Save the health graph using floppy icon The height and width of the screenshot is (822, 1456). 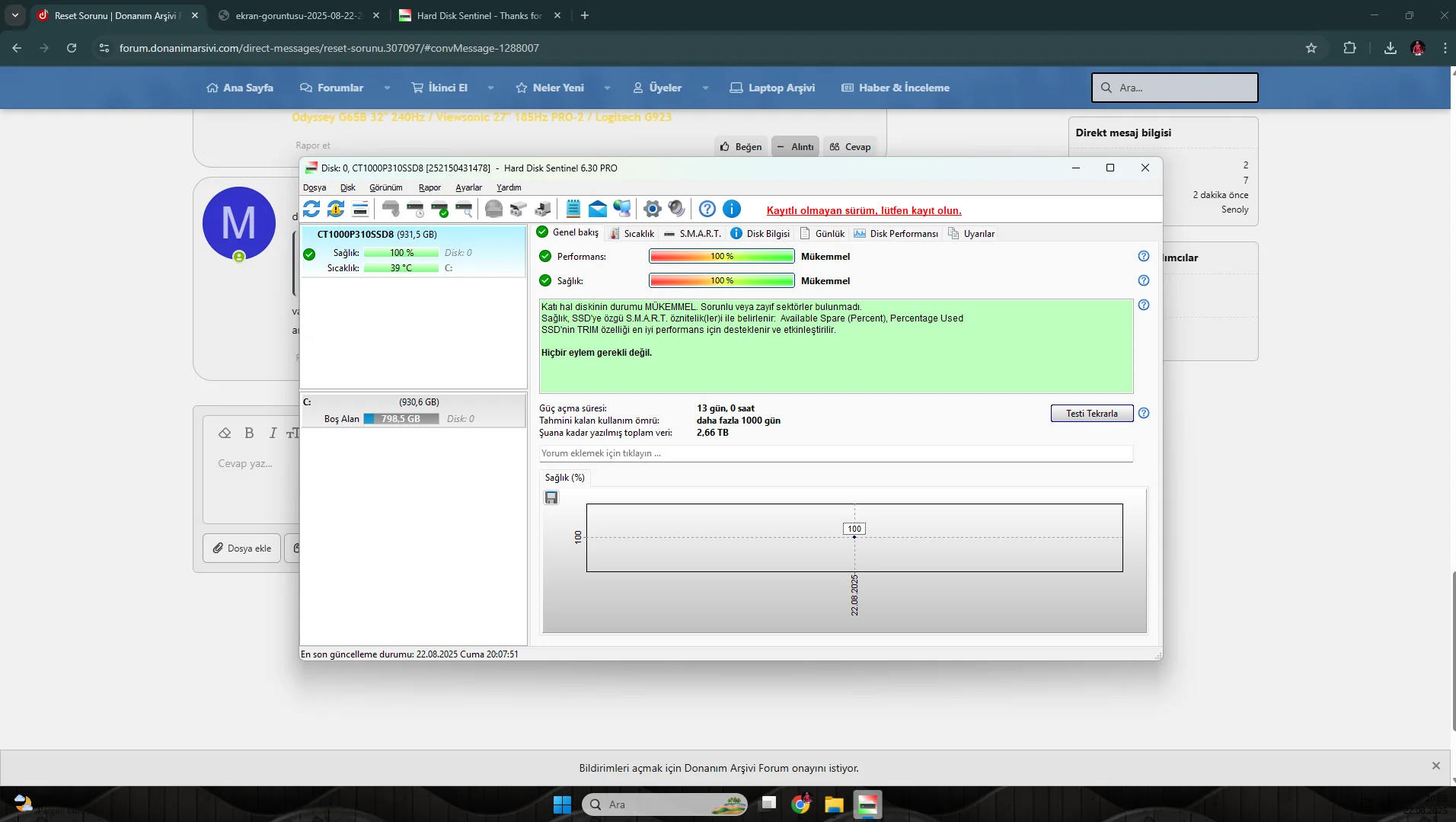coord(551,497)
